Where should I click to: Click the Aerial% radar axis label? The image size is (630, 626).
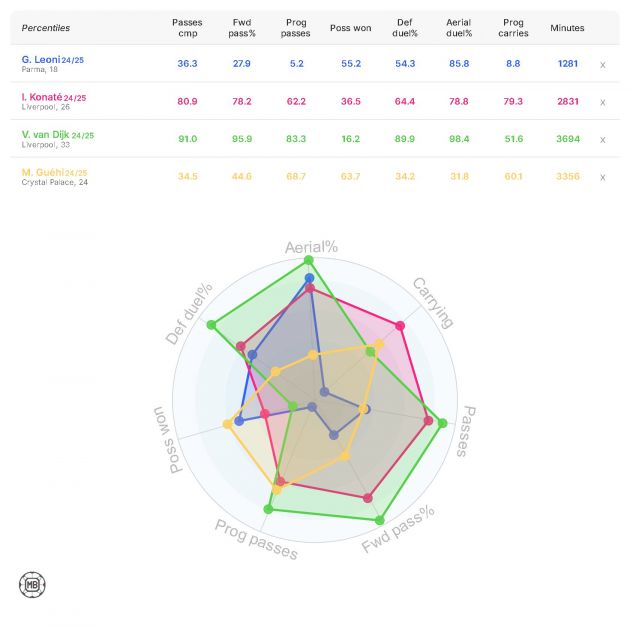pyautogui.click(x=309, y=247)
